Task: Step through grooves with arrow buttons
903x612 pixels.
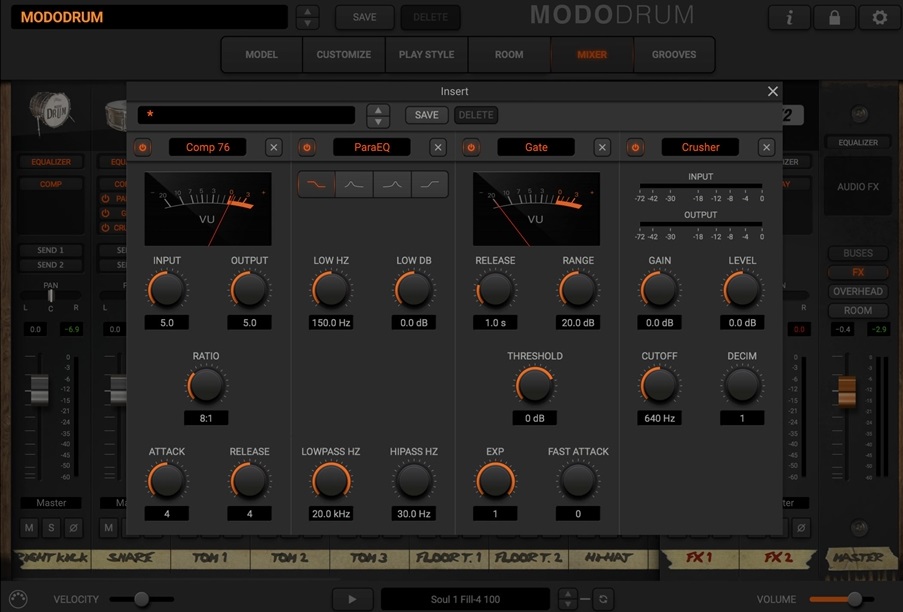Action: (x=568, y=599)
